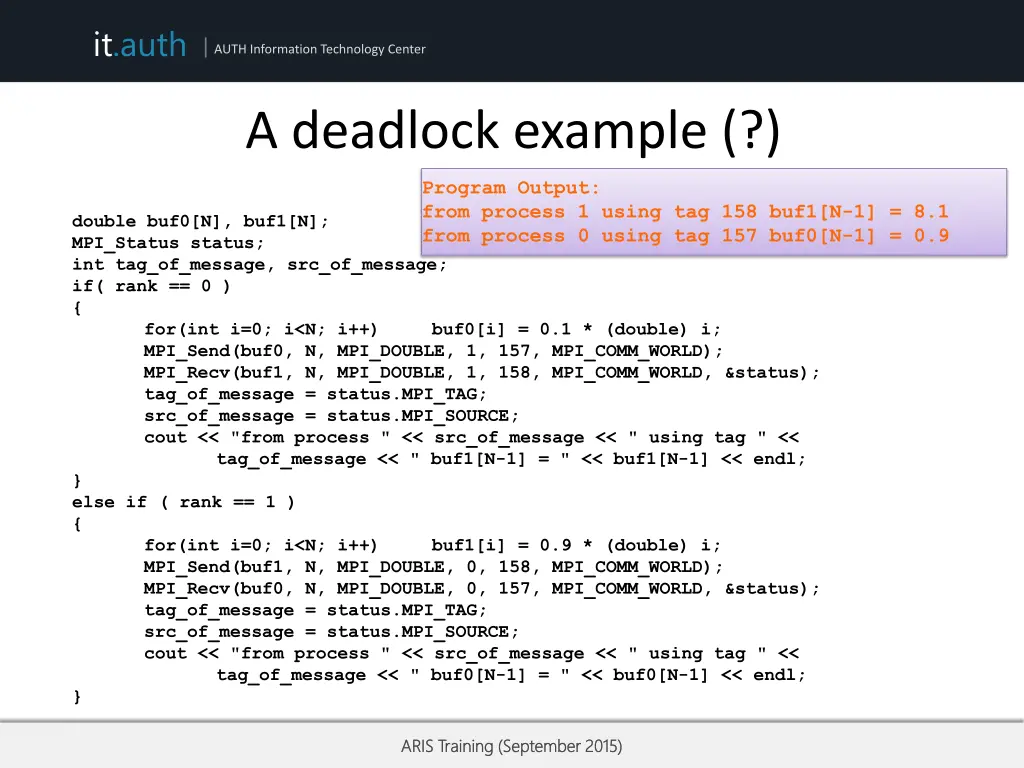Click the MPI_Recv(buf0, ...) call with tag 157
This screenshot has height=768, width=1024.
481,588
